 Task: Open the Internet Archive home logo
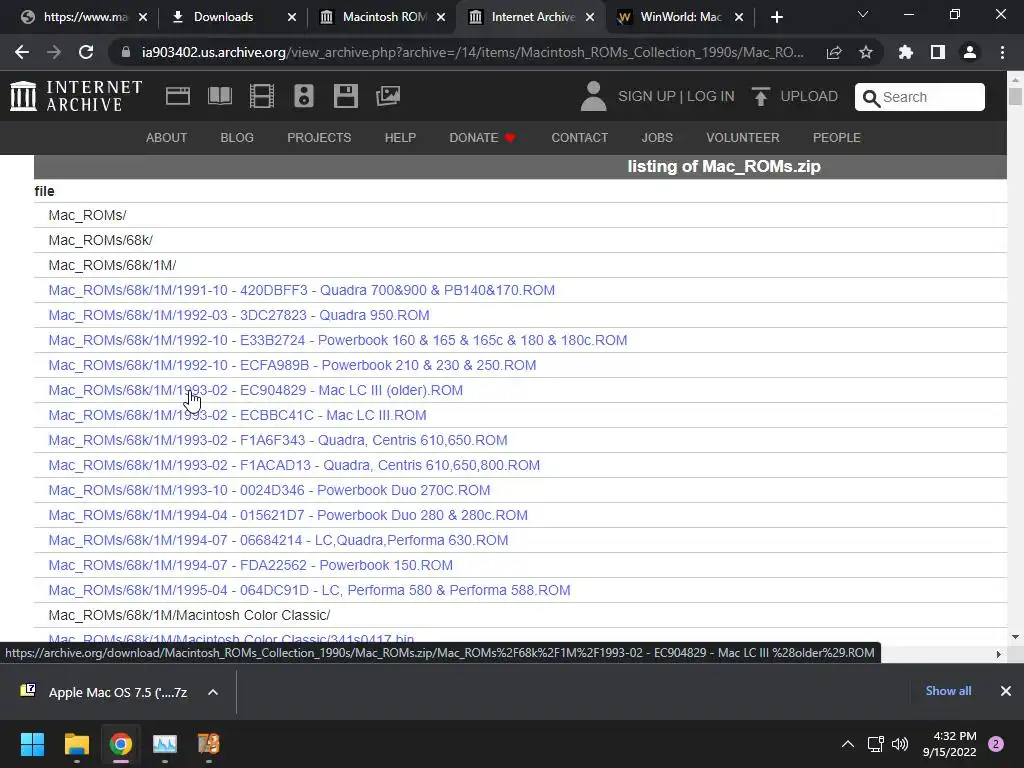pos(76,96)
